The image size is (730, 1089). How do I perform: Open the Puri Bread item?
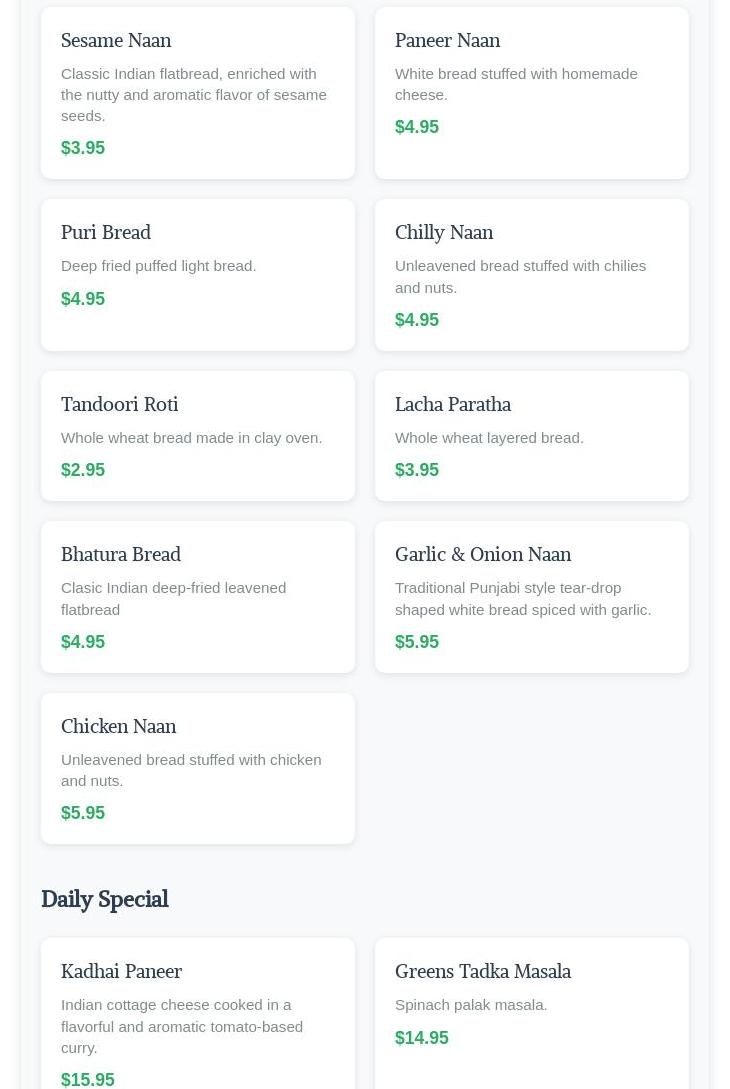tap(106, 232)
